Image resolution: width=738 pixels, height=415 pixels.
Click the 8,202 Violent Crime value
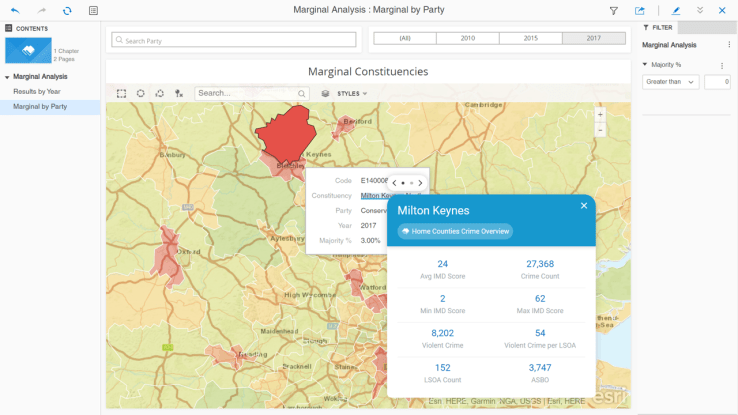pyautogui.click(x=442, y=333)
